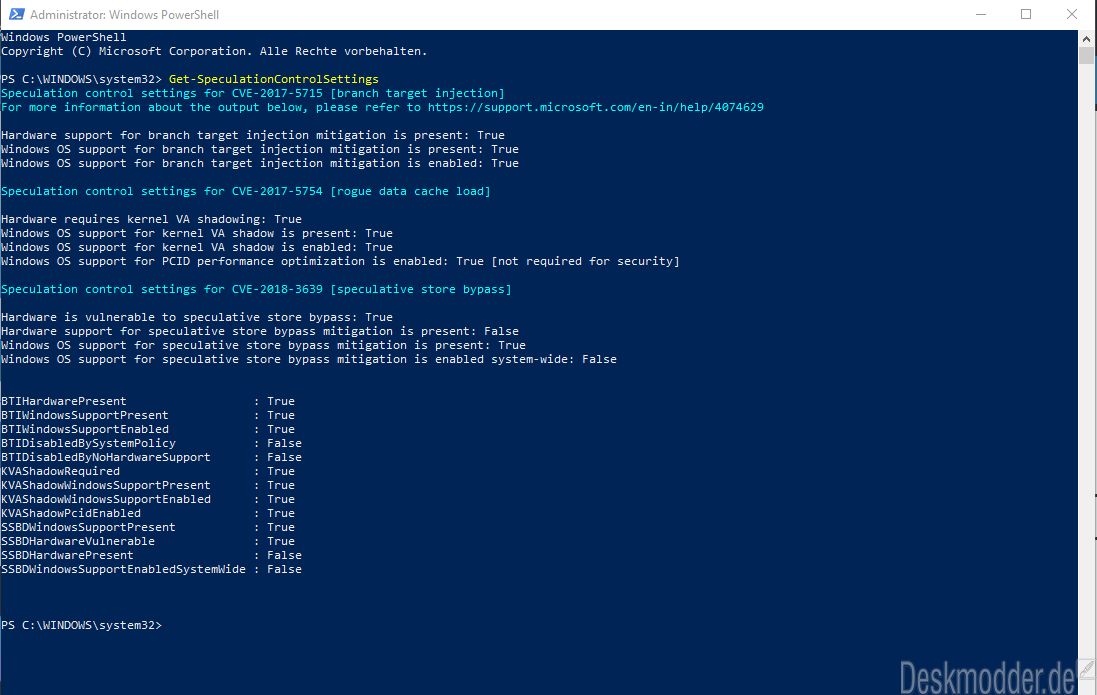Click the support.microsoft.com help URL
The width and height of the screenshot is (1097, 695).
point(595,107)
